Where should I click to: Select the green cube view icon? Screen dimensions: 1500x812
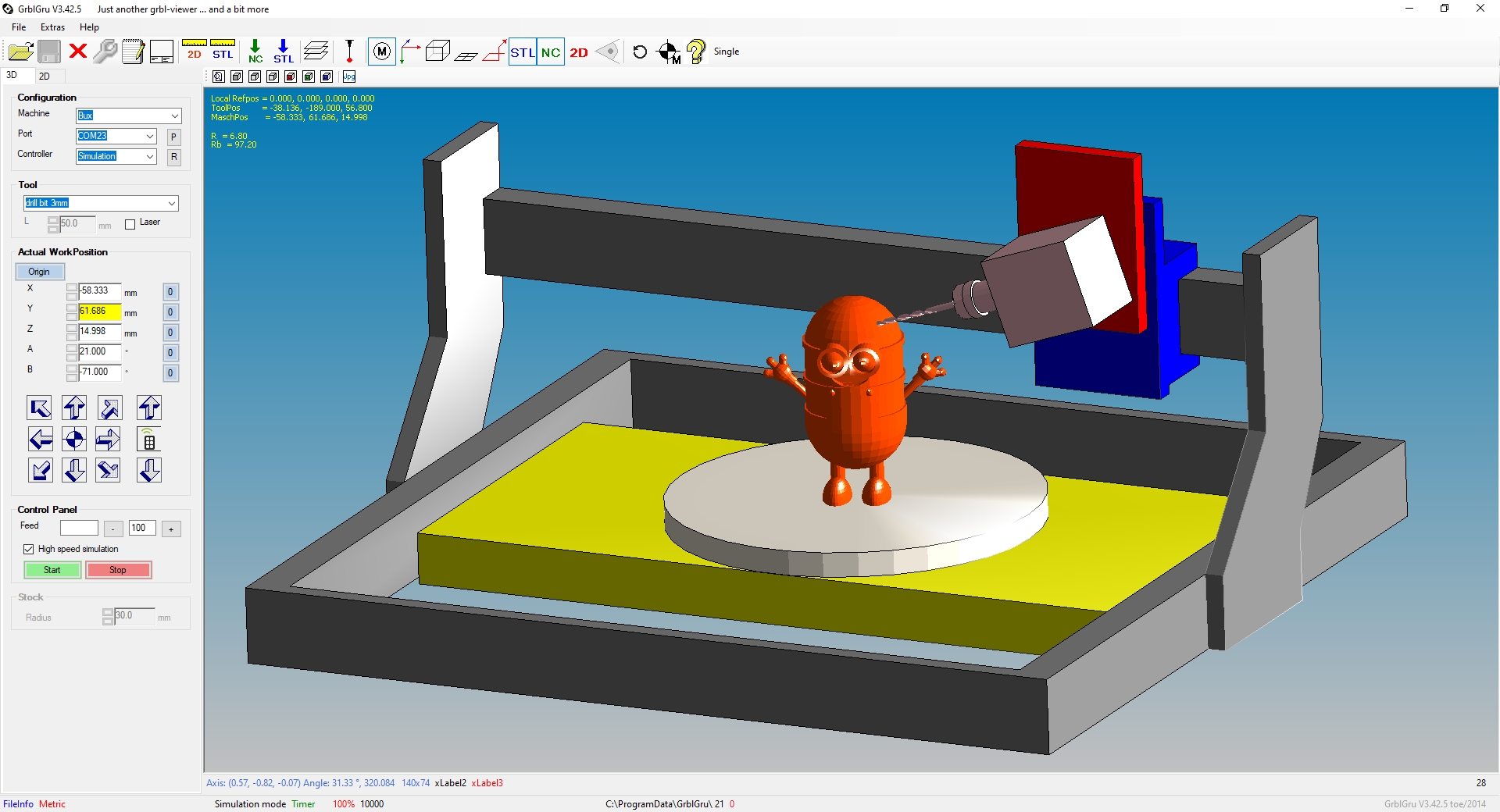309,77
